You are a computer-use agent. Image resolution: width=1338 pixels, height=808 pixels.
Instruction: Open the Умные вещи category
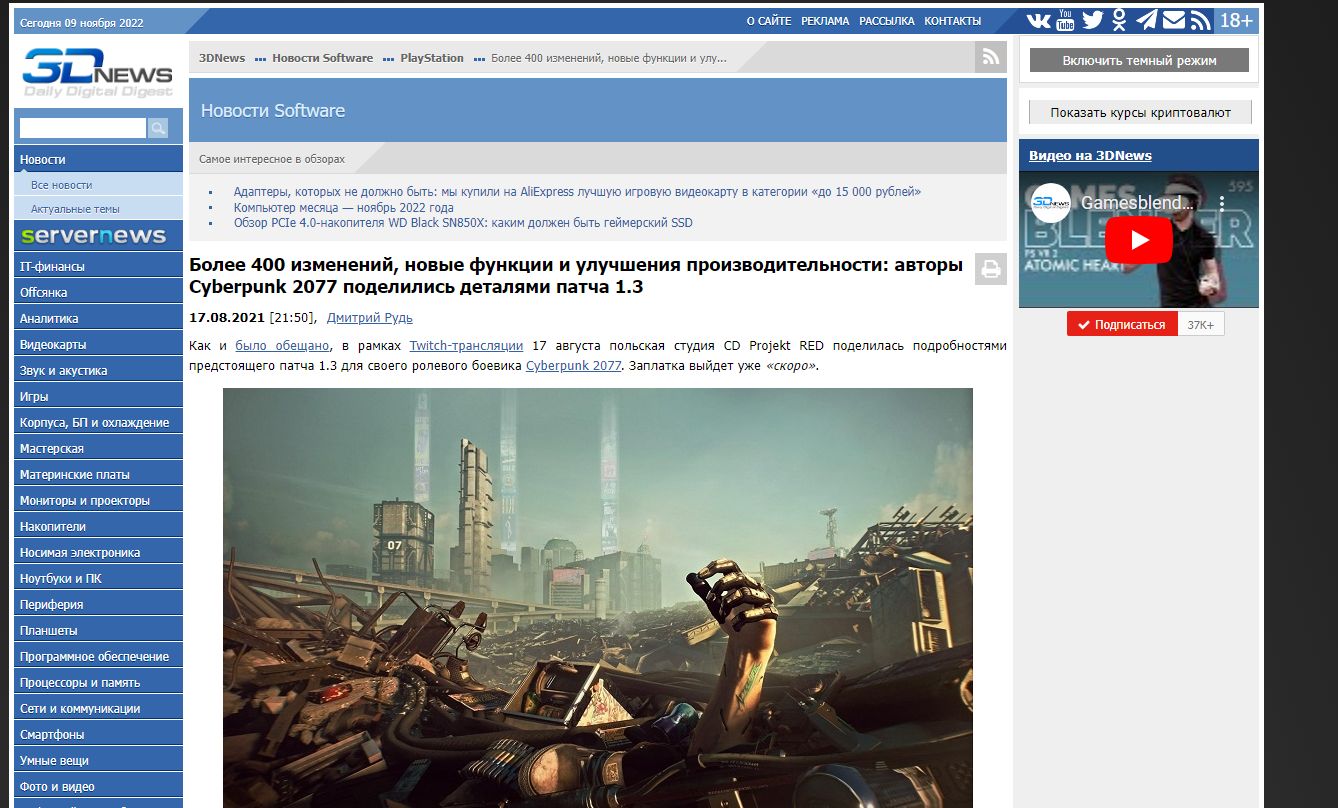coord(98,760)
